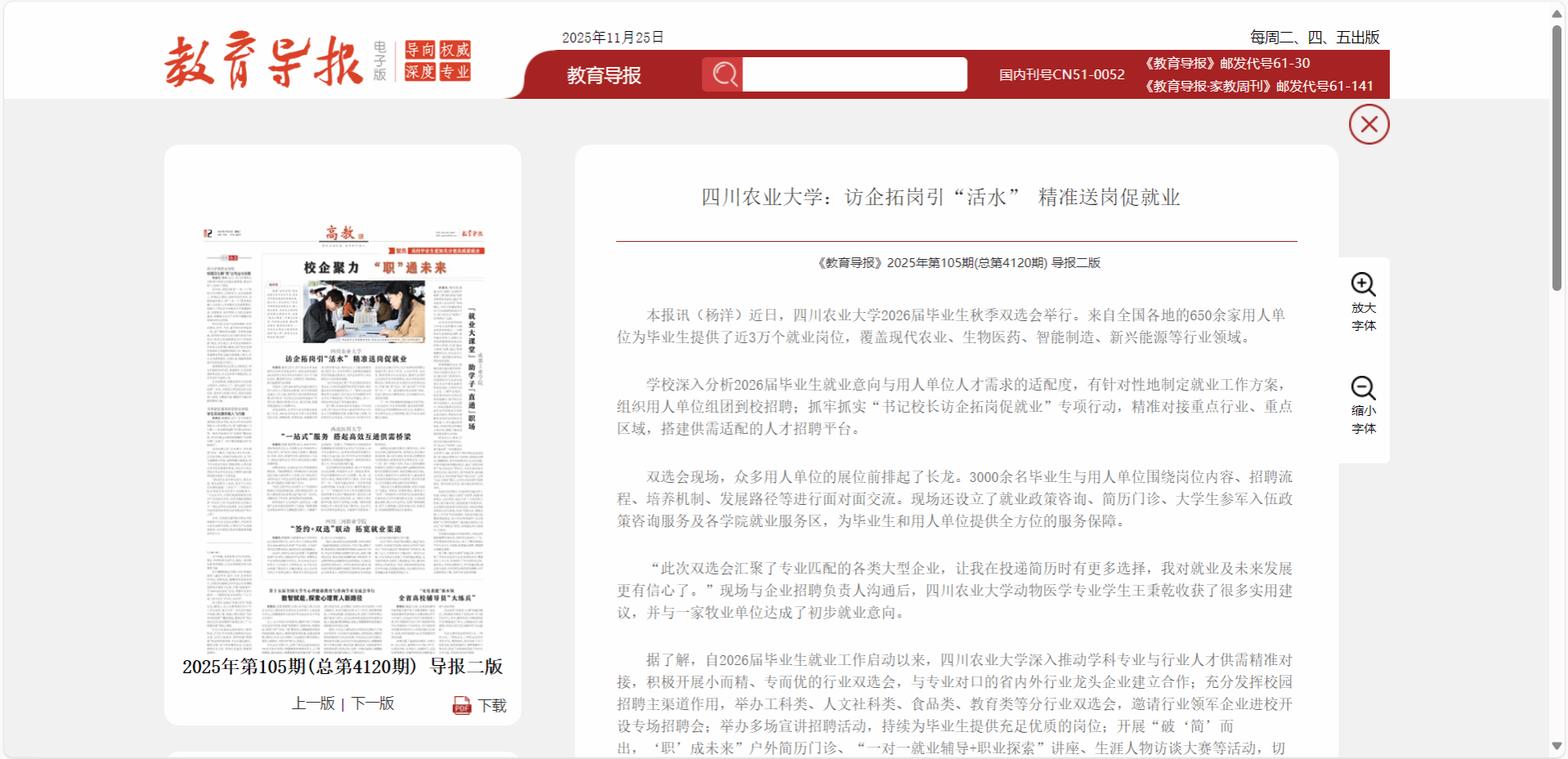The width and height of the screenshot is (1568, 759).
Task: Select 全省高校辅导员"大练兵" article in preview
Action: click(437, 598)
